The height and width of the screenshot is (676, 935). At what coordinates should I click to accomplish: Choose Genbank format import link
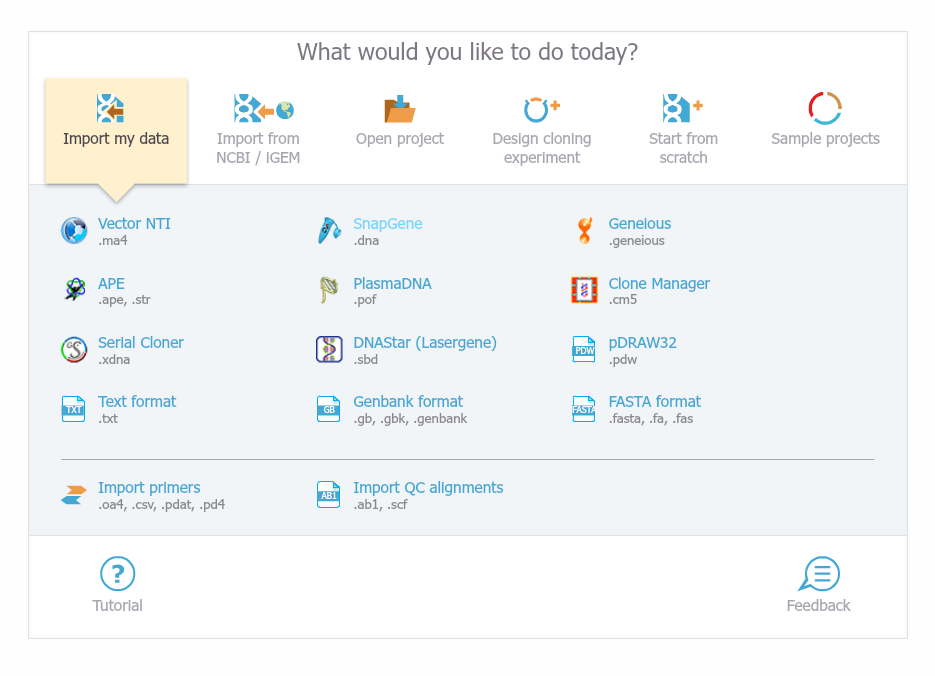(x=408, y=402)
